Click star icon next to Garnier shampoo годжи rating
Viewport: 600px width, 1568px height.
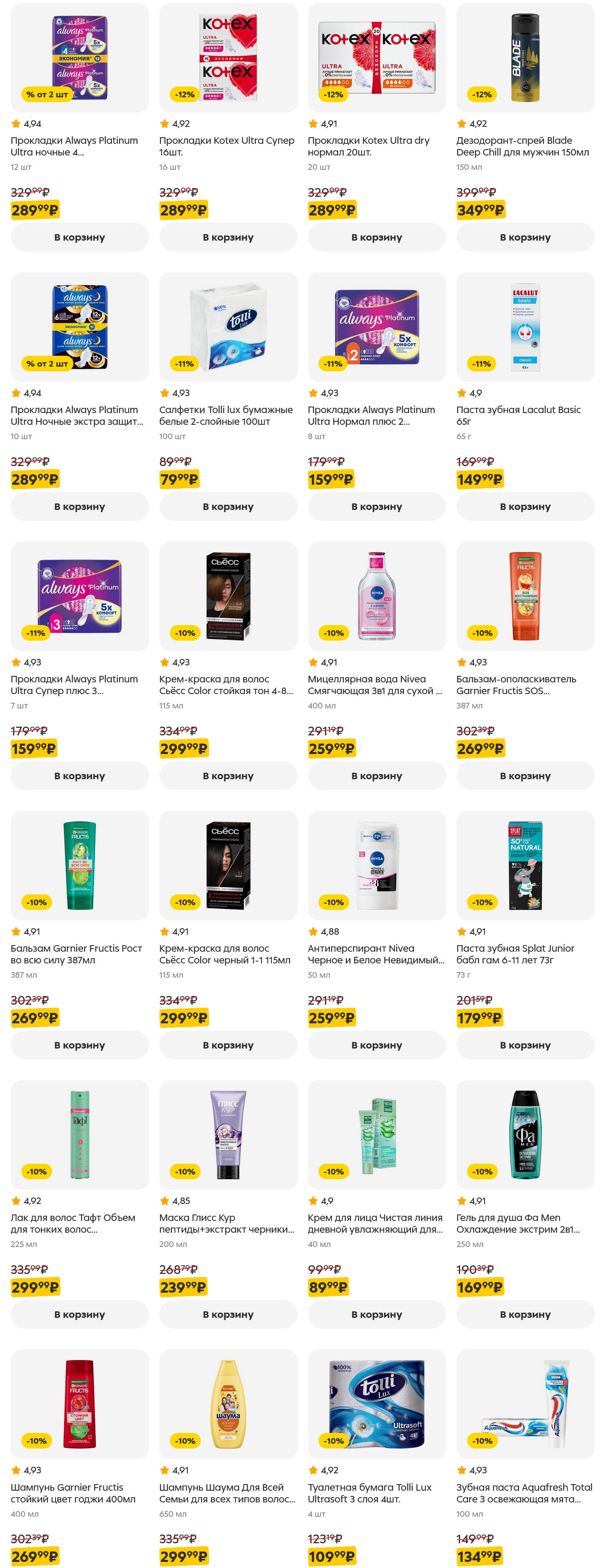pos(15,1470)
